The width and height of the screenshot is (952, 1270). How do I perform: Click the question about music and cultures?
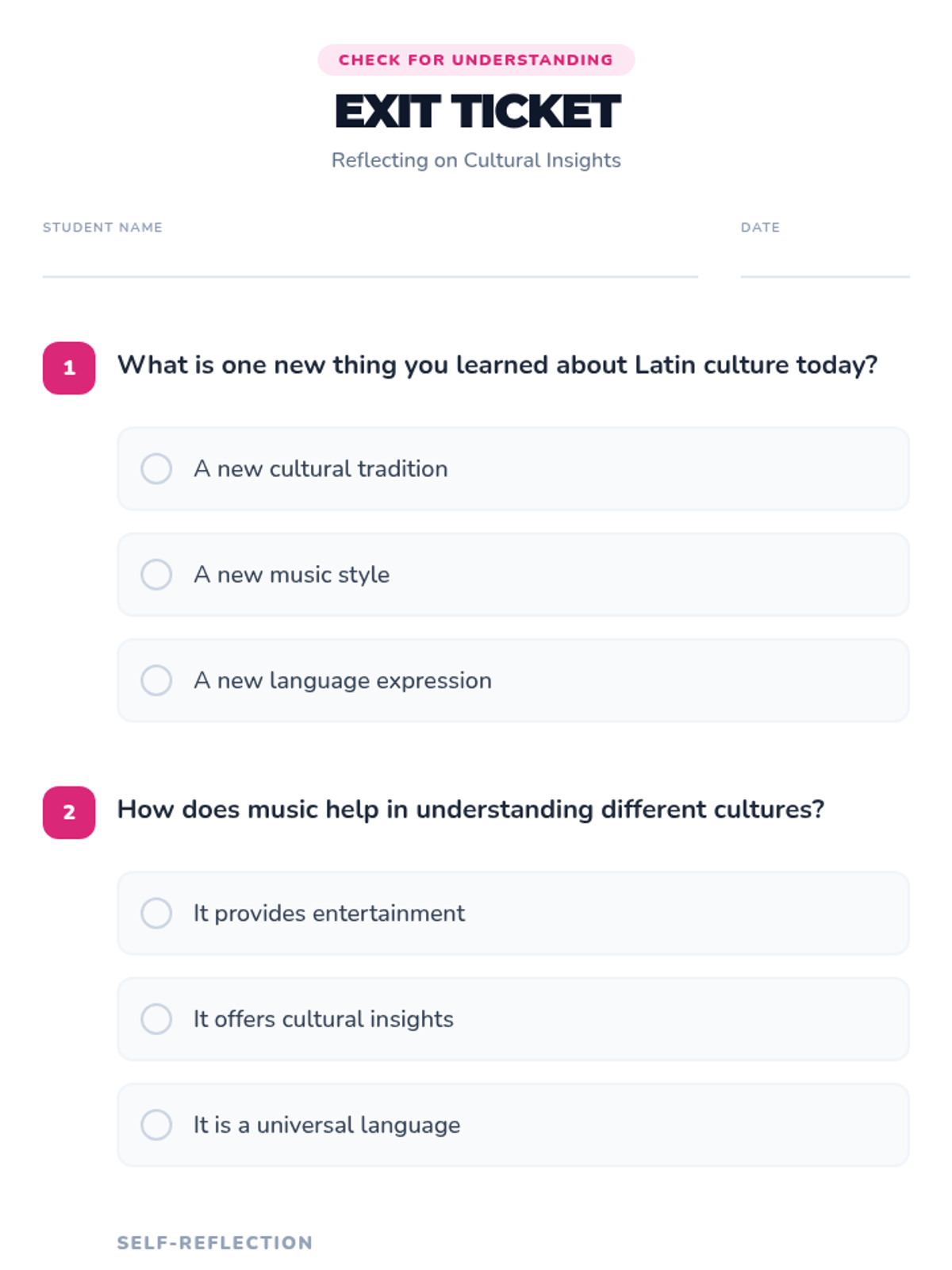click(x=470, y=810)
